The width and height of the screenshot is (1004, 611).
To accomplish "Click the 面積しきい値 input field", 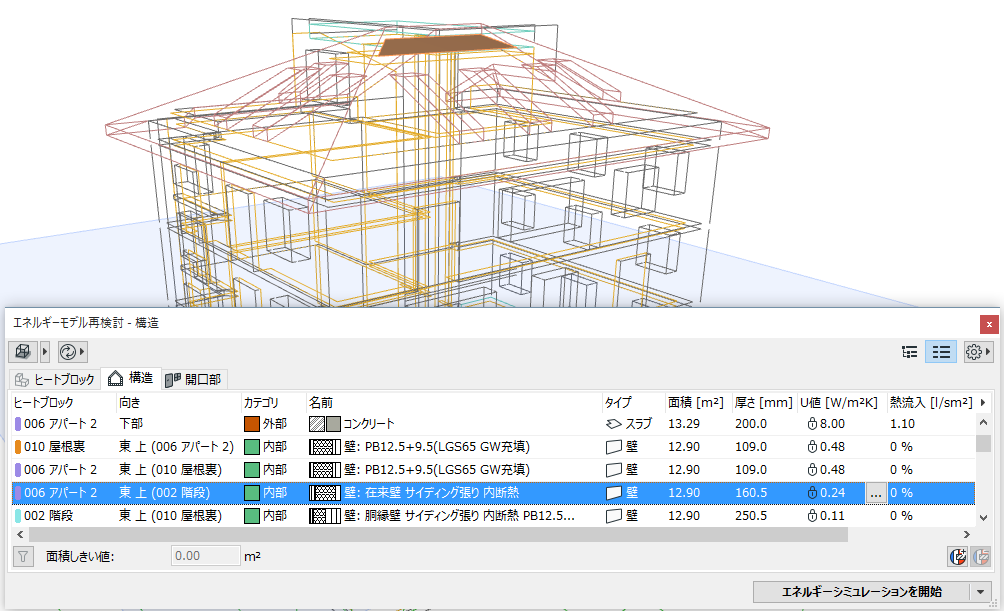I will 206,556.
